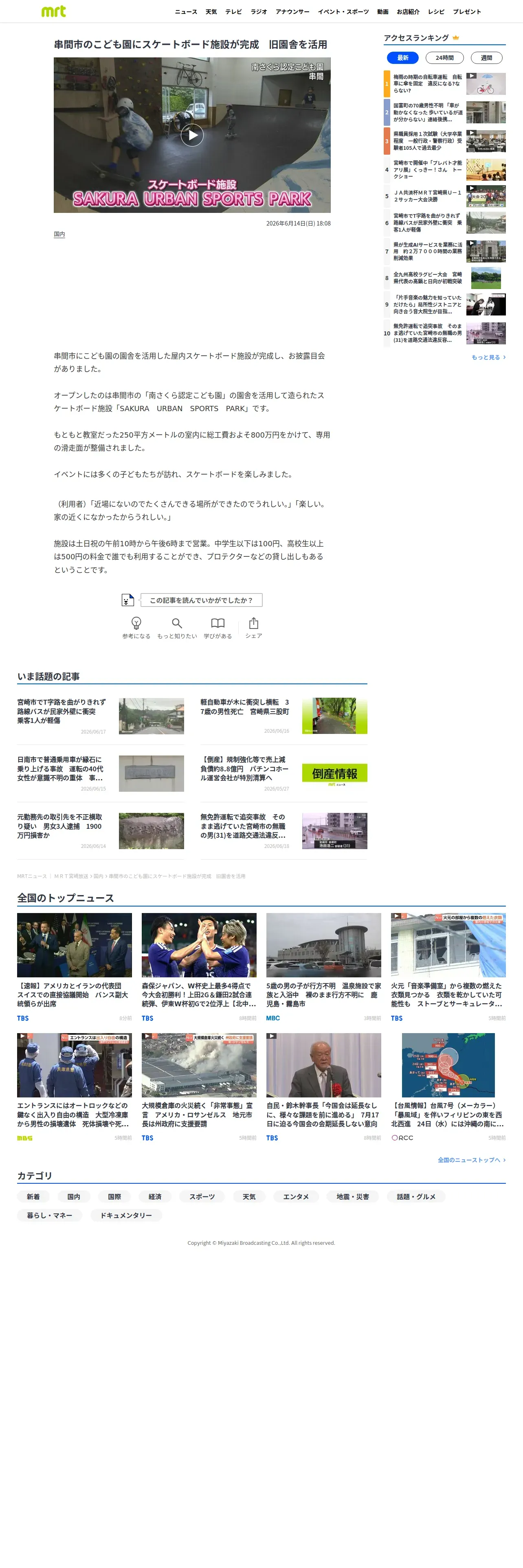The width and height of the screenshot is (523, 1568).
Task: Switch ranking to the 週間 tab
Action: point(486,58)
